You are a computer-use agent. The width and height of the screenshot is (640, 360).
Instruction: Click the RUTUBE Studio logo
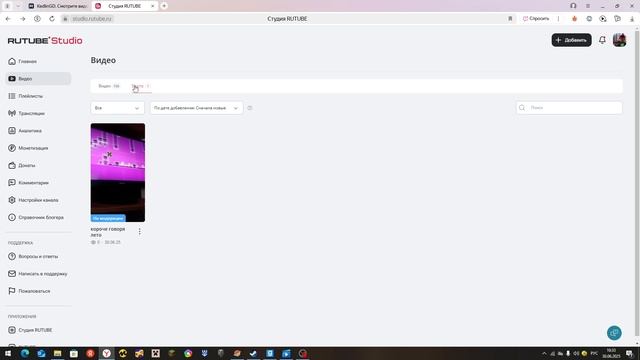45,40
